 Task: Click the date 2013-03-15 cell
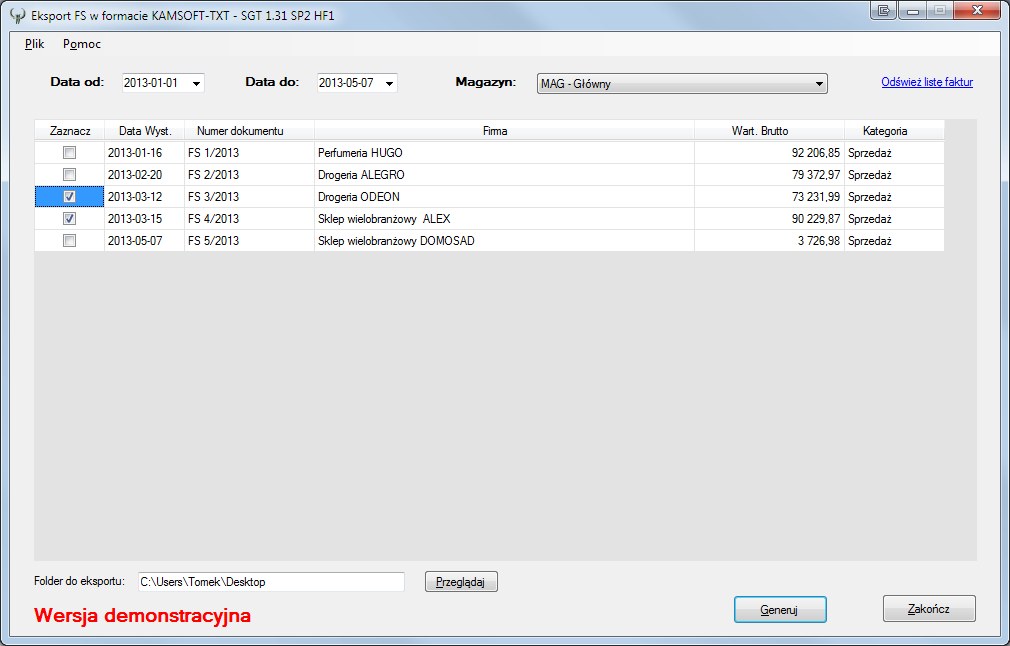coord(144,218)
